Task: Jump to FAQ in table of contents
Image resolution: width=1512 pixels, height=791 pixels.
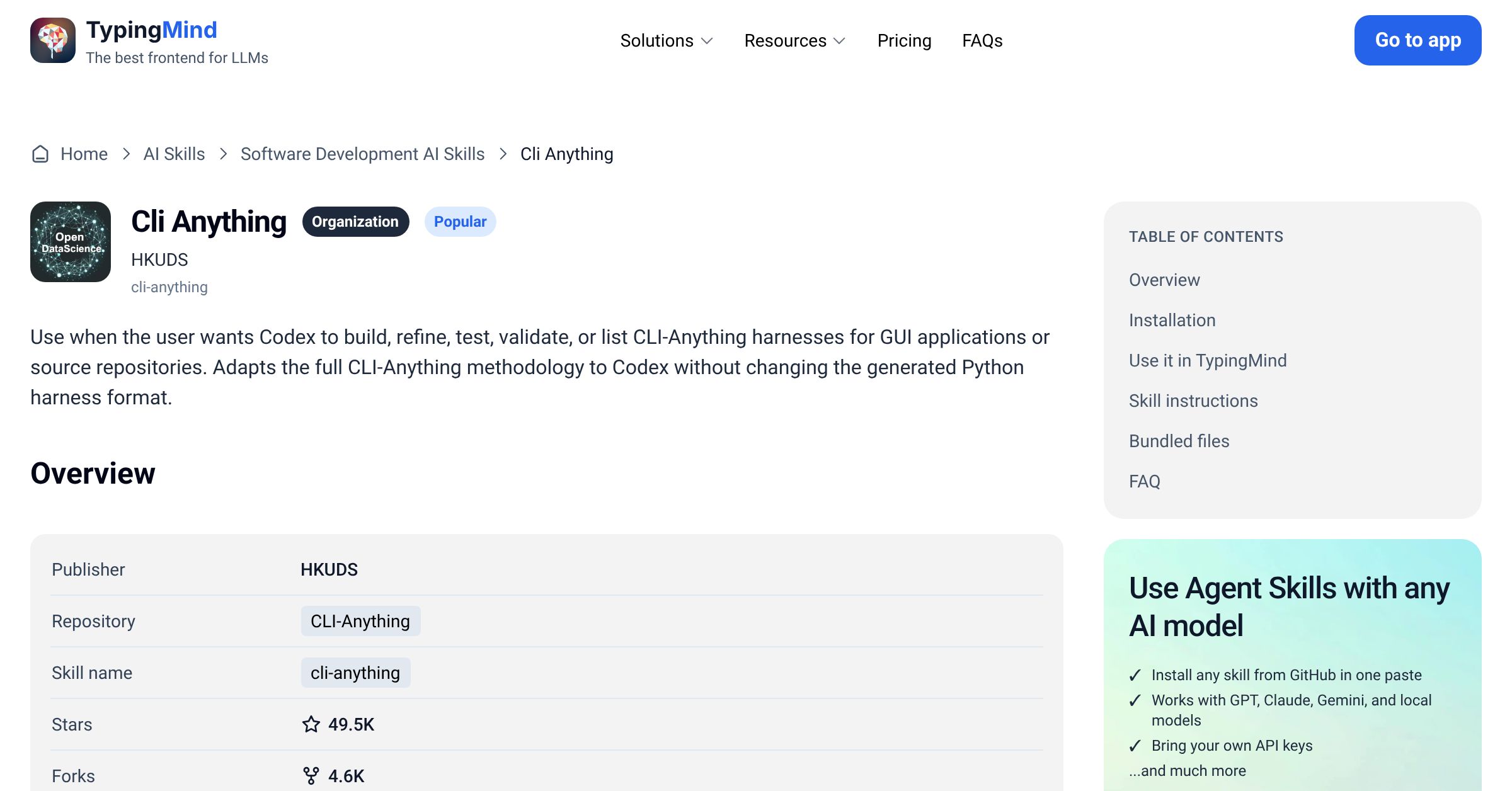Action: click(1144, 481)
